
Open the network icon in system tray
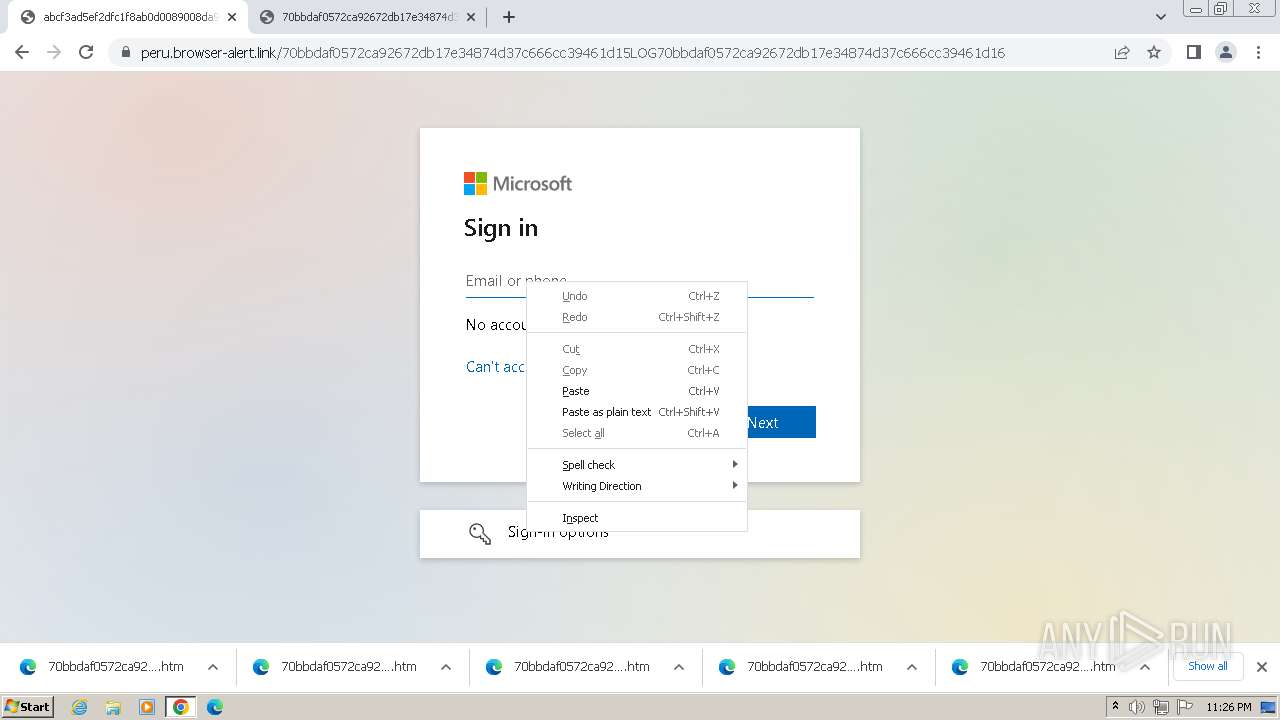1161,707
